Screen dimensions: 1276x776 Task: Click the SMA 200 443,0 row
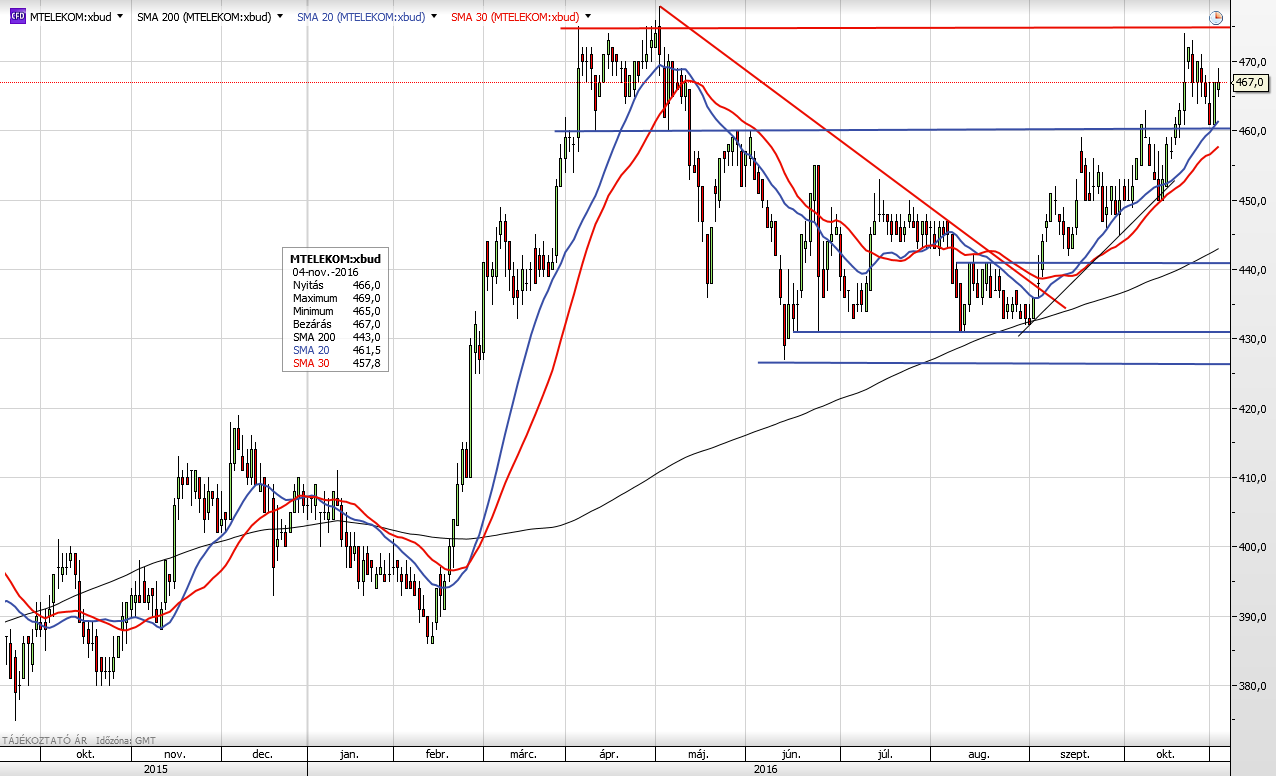(x=336, y=337)
